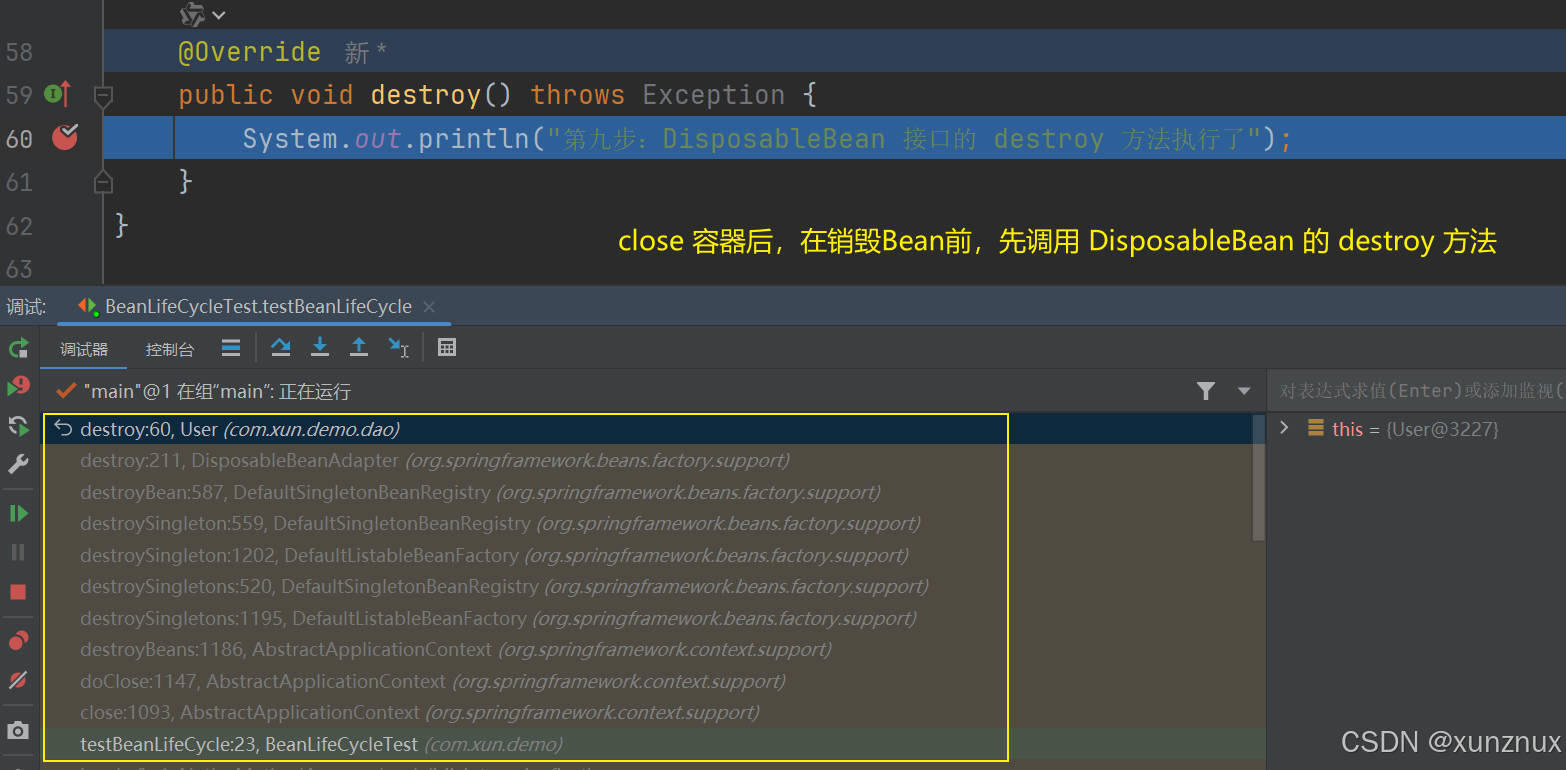This screenshot has width=1566, height=770.
Task: Close the BeanLifeCycleTest.testBeanLifeCycle debug tab
Action: pyautogui.click(x=429, y=307)
